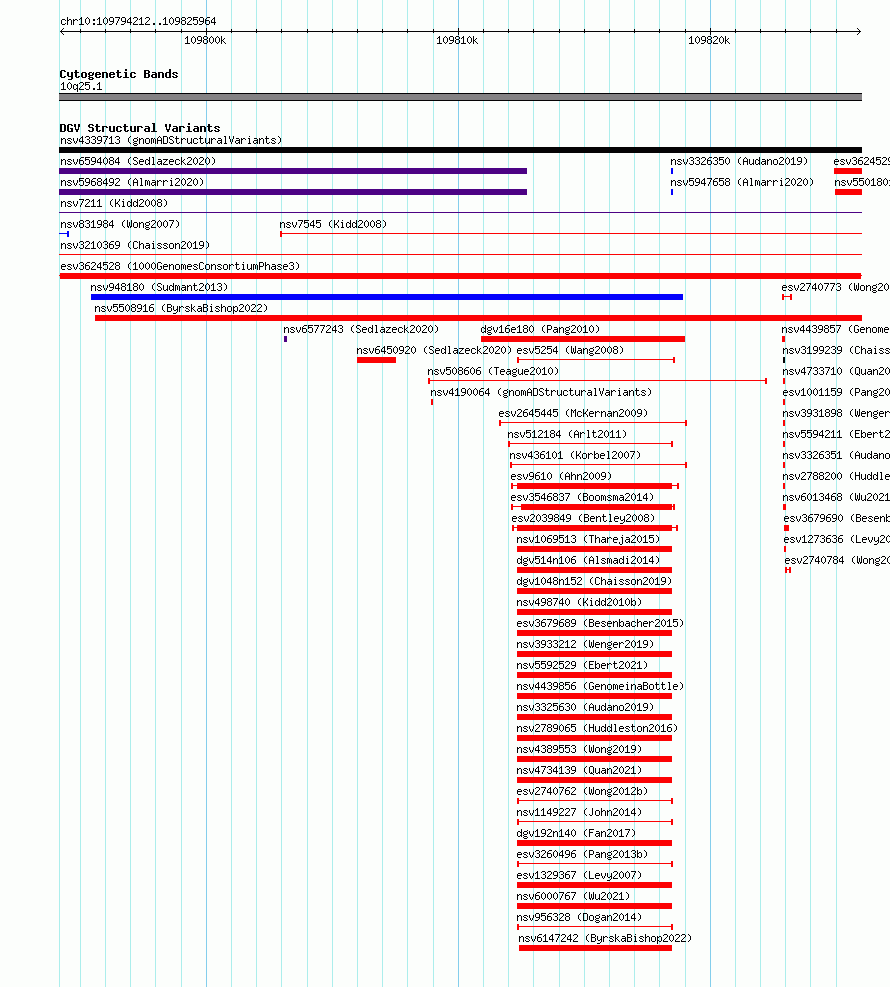The image size is (890, 987).
Task: Select nsv1069513 (Thareja2015) label
Action: (x=589, y=539)
